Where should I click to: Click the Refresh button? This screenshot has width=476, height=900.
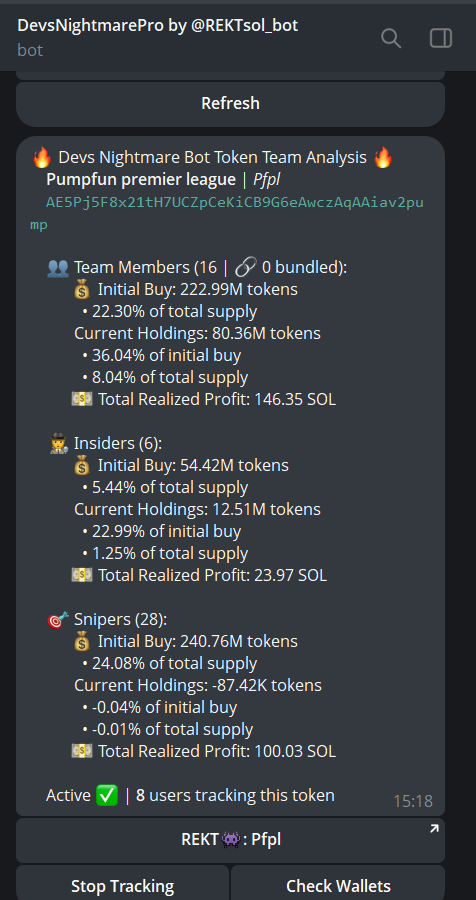pos(230,104)
